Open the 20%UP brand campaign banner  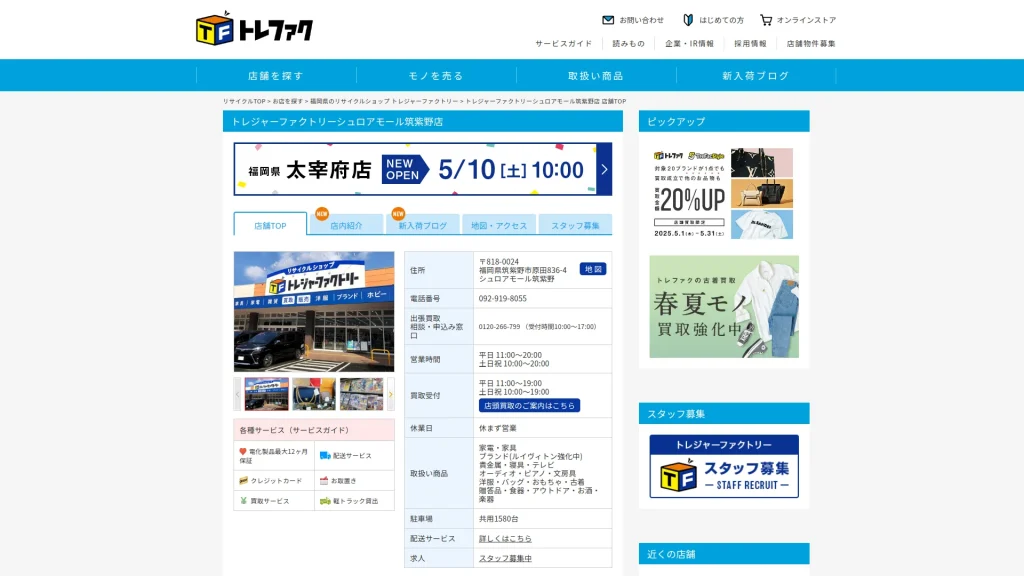click(724, 193)
